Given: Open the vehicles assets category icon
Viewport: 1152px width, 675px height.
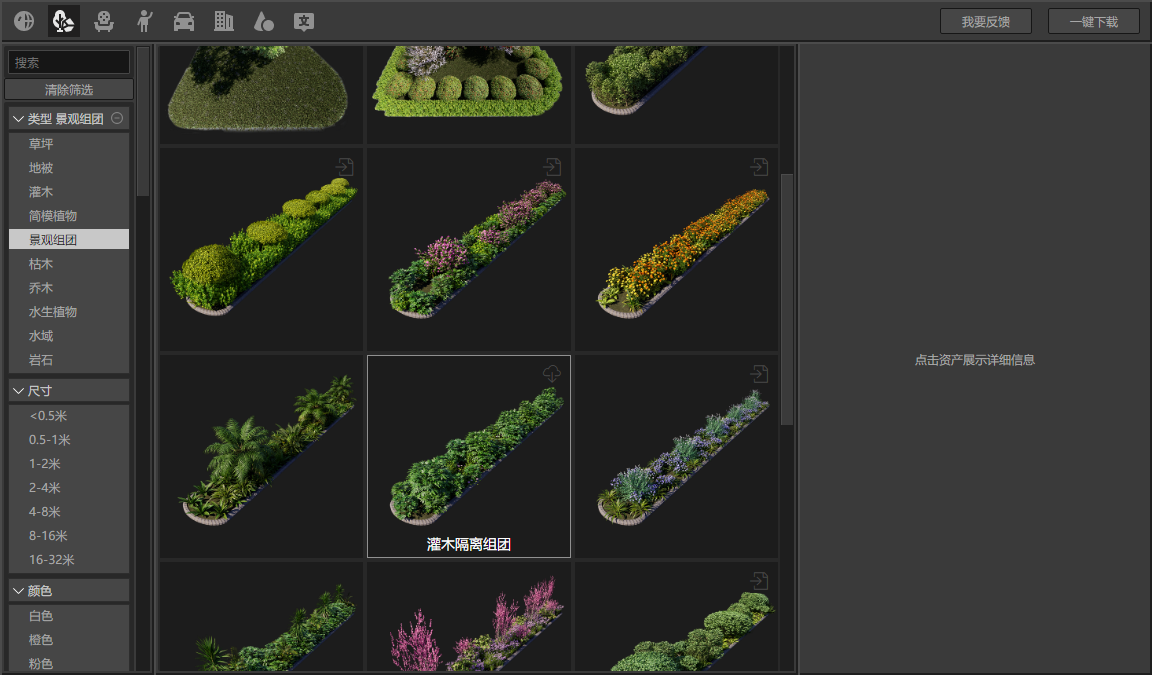Looking at the screenshot, I should 183,21.
